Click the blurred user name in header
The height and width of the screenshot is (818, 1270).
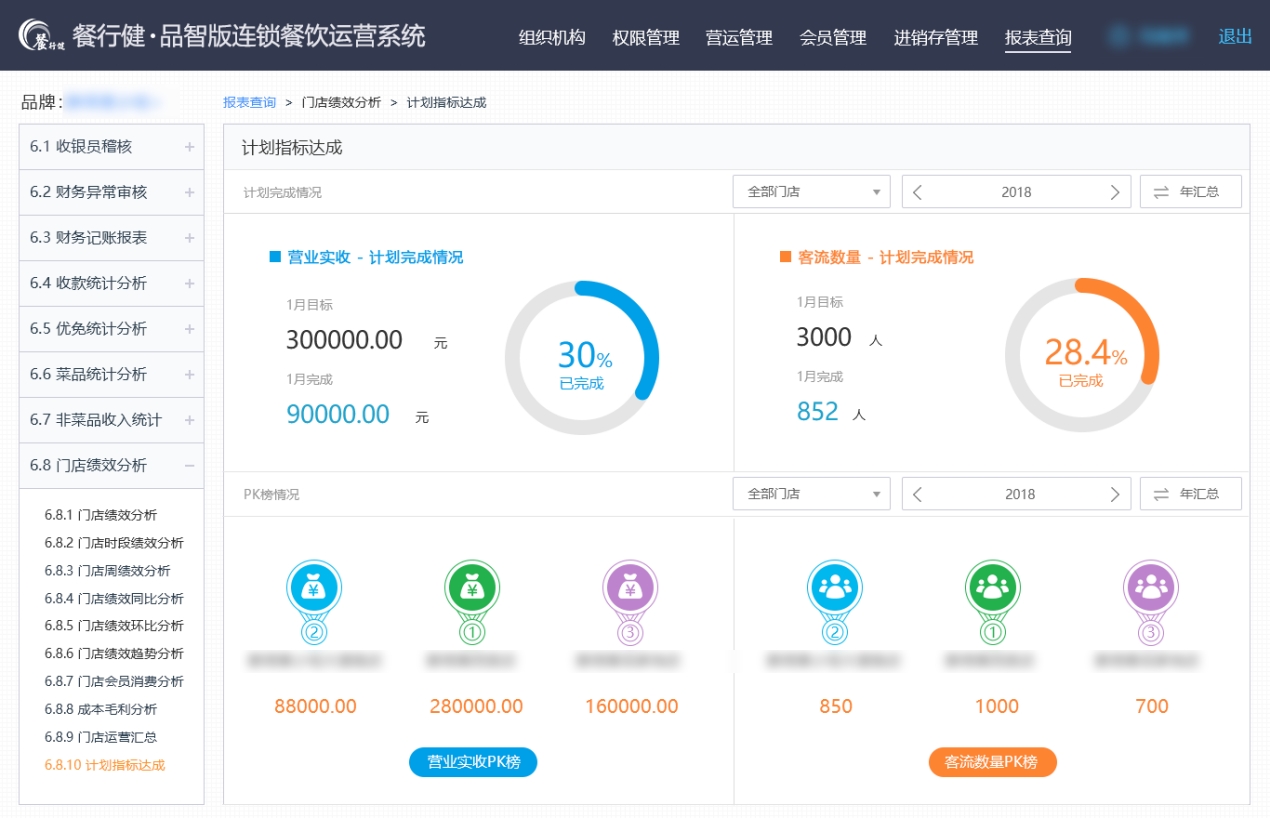click(1151, 37)
